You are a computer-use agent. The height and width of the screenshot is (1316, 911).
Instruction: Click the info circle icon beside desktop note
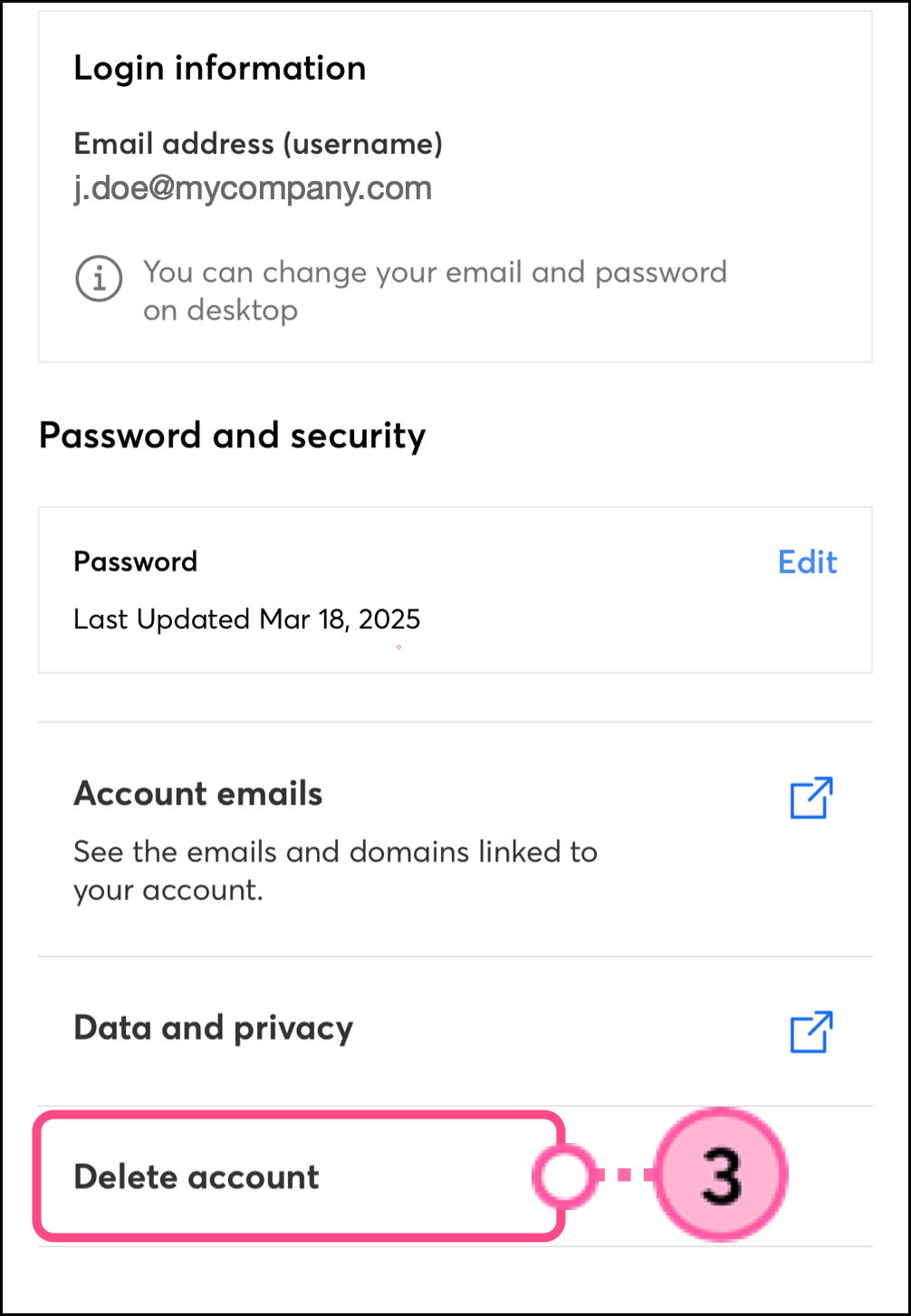98,279
